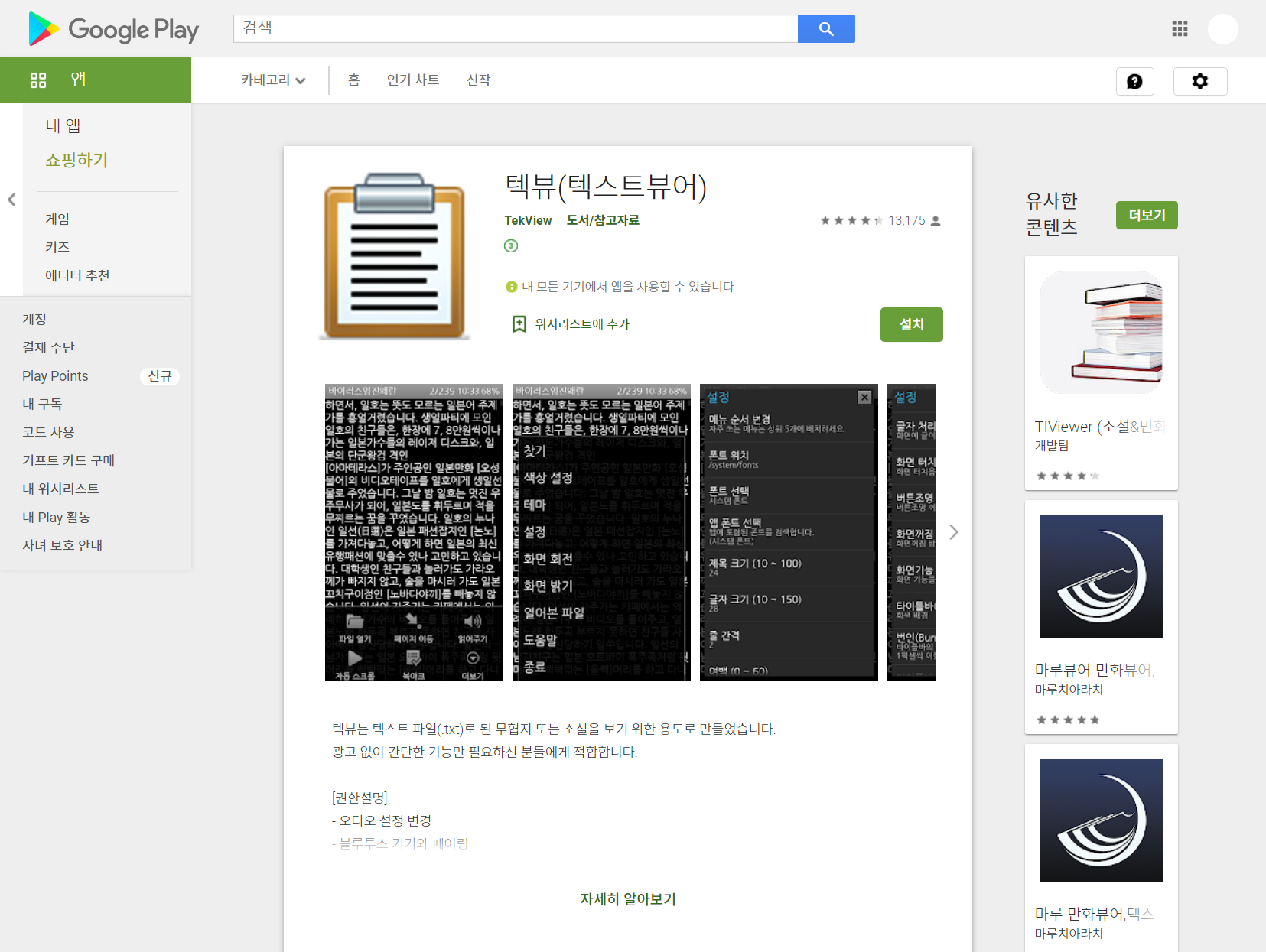The width and height of the screenshot is (1266, 952).
Task: Open the 마루-만화뷰어,텍스 title
Action: pos(1094,914)
